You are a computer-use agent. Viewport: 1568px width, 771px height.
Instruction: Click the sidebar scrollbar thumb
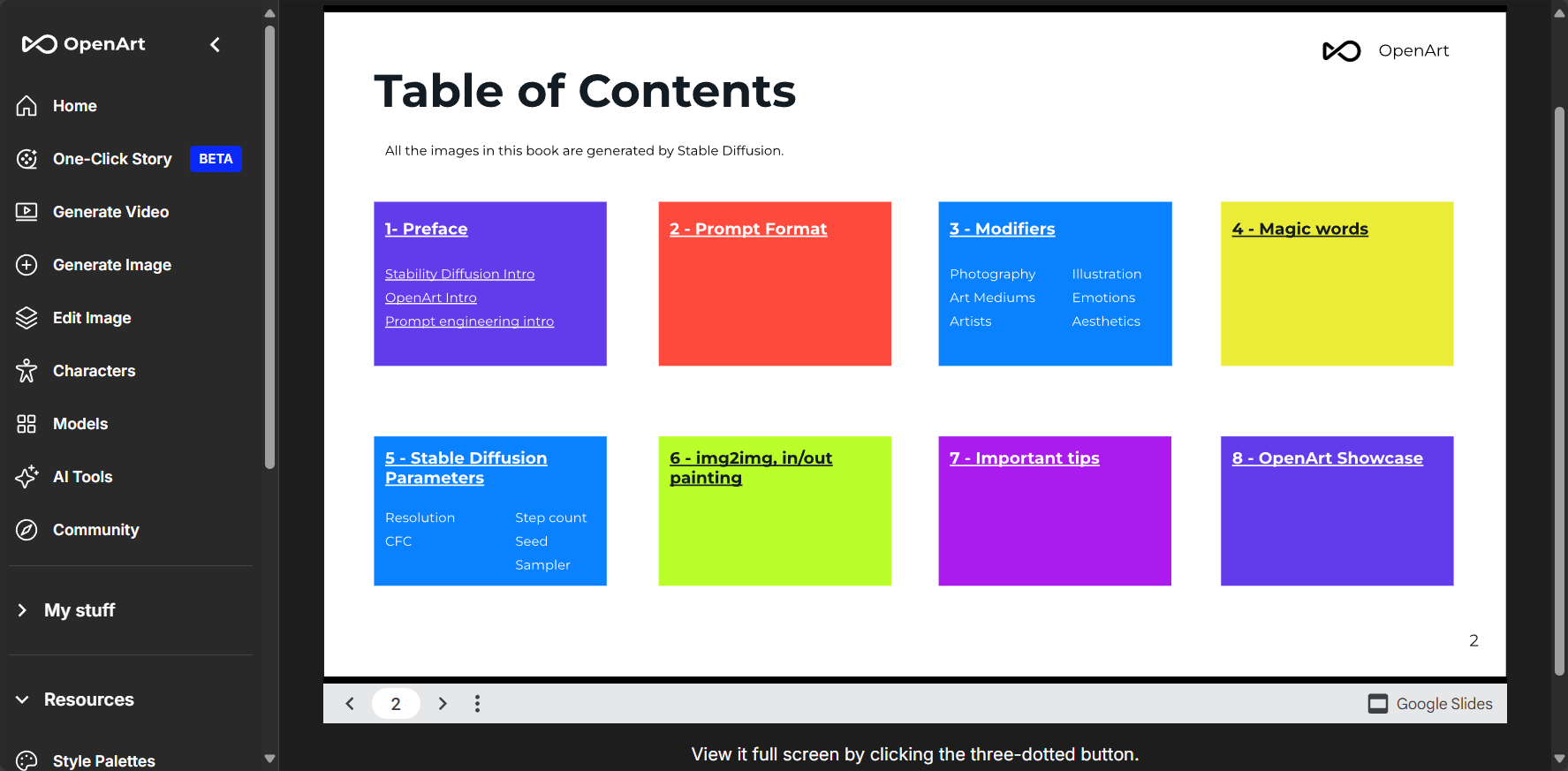pos(269,247)
